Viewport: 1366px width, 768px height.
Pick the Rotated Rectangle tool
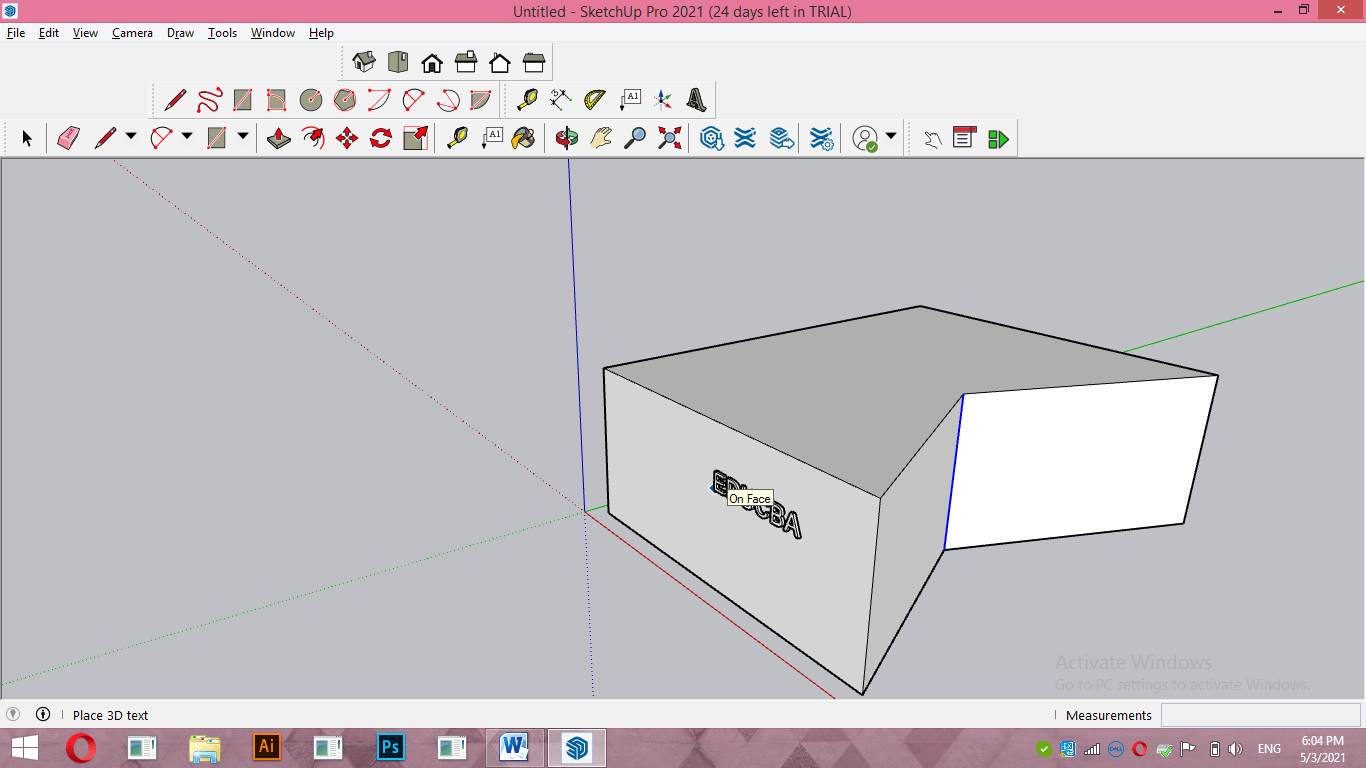coord(277,100)
